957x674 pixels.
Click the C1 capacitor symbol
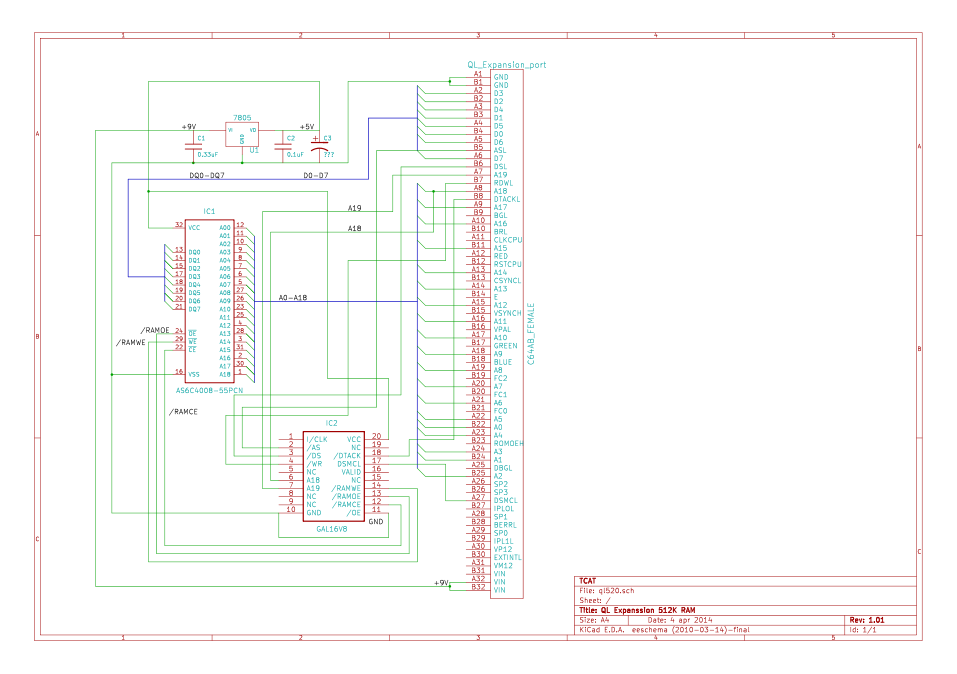tap(193, 147)
